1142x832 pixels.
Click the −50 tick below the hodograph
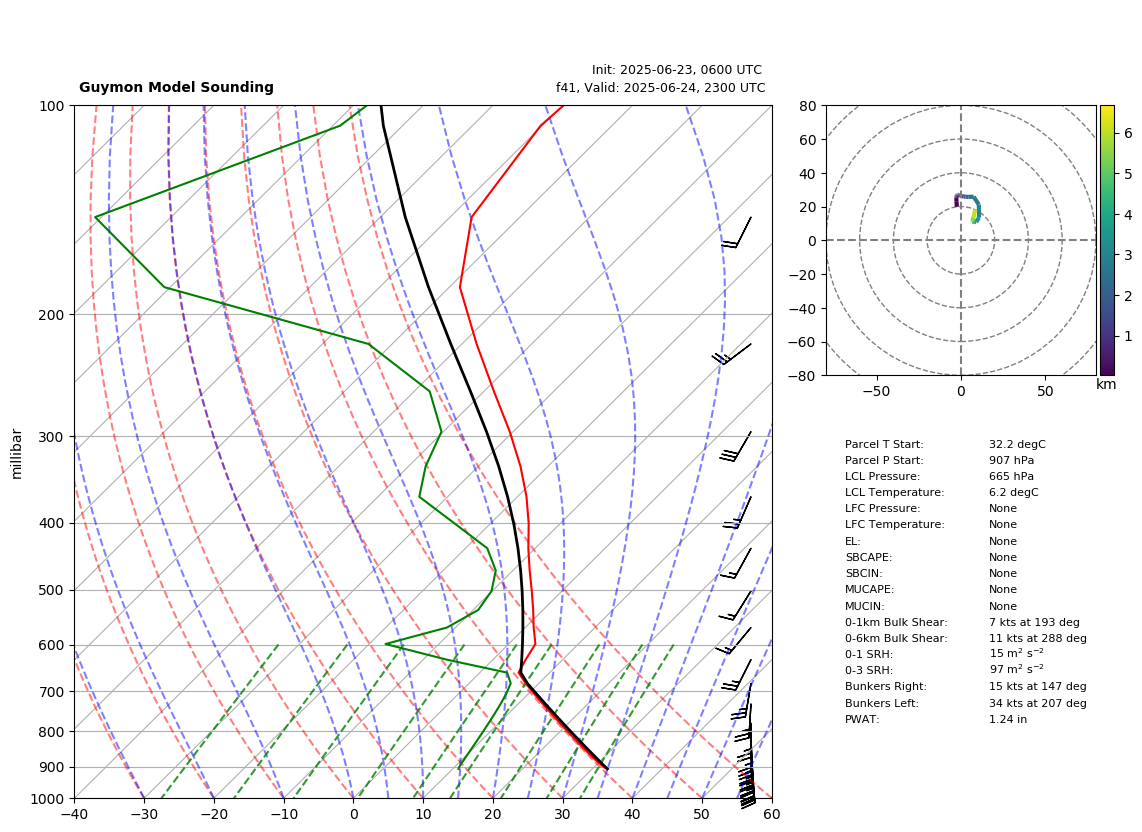876,391
